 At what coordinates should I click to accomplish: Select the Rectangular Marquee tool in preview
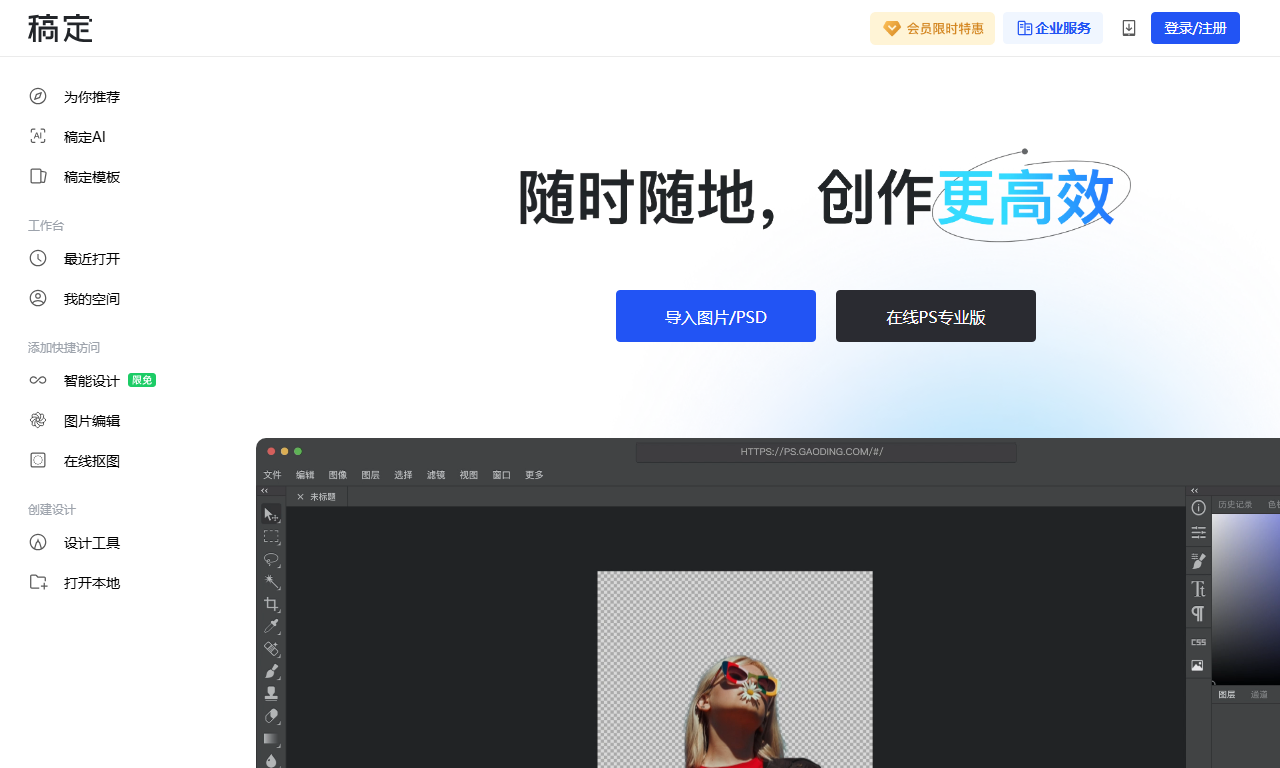(x=271, y=537)
